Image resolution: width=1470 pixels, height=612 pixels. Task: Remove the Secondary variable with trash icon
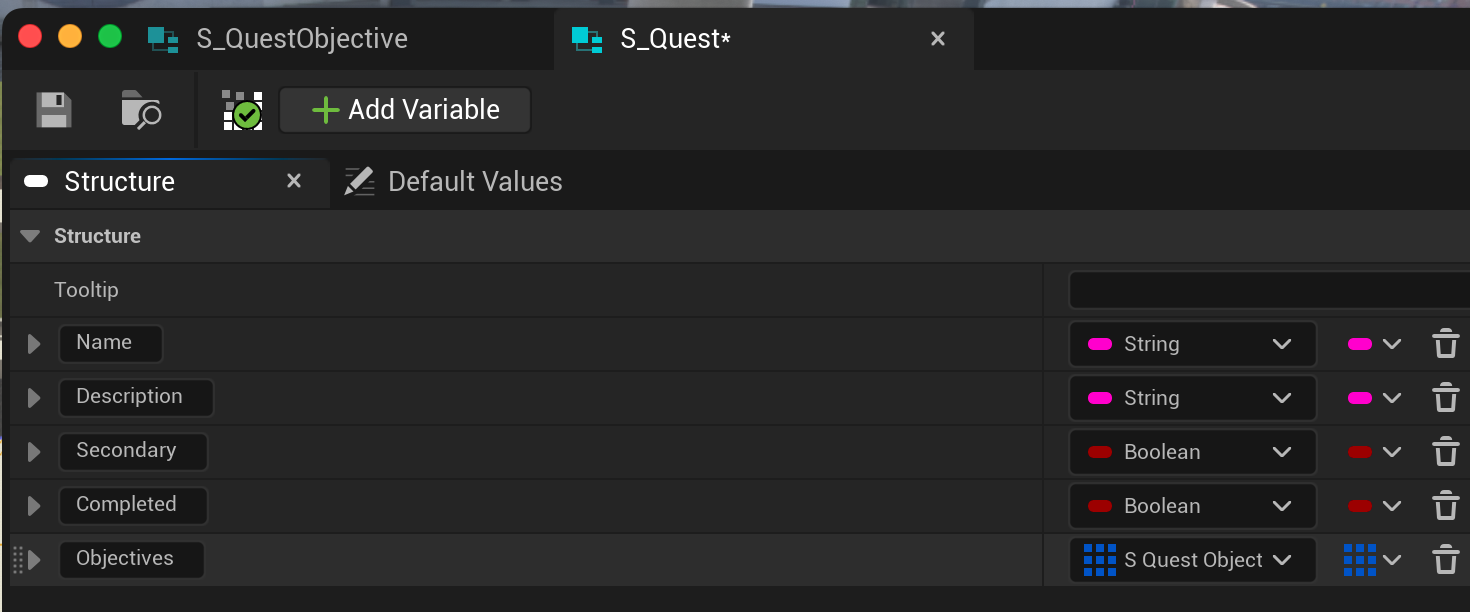click(x=1445, y=452)
